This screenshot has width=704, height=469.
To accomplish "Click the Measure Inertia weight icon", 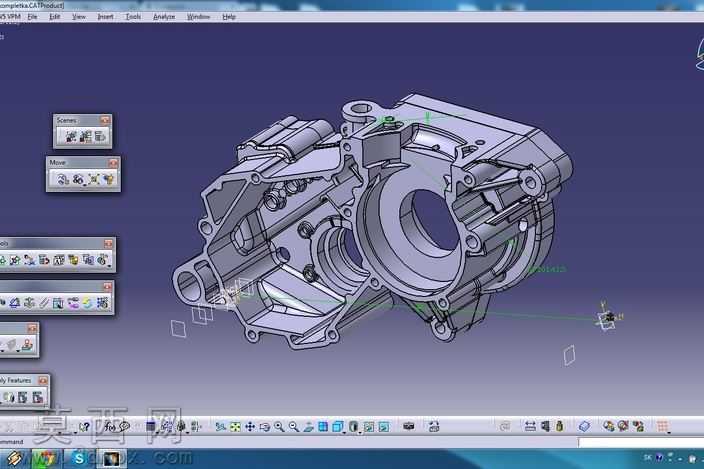I will point(559,426).
